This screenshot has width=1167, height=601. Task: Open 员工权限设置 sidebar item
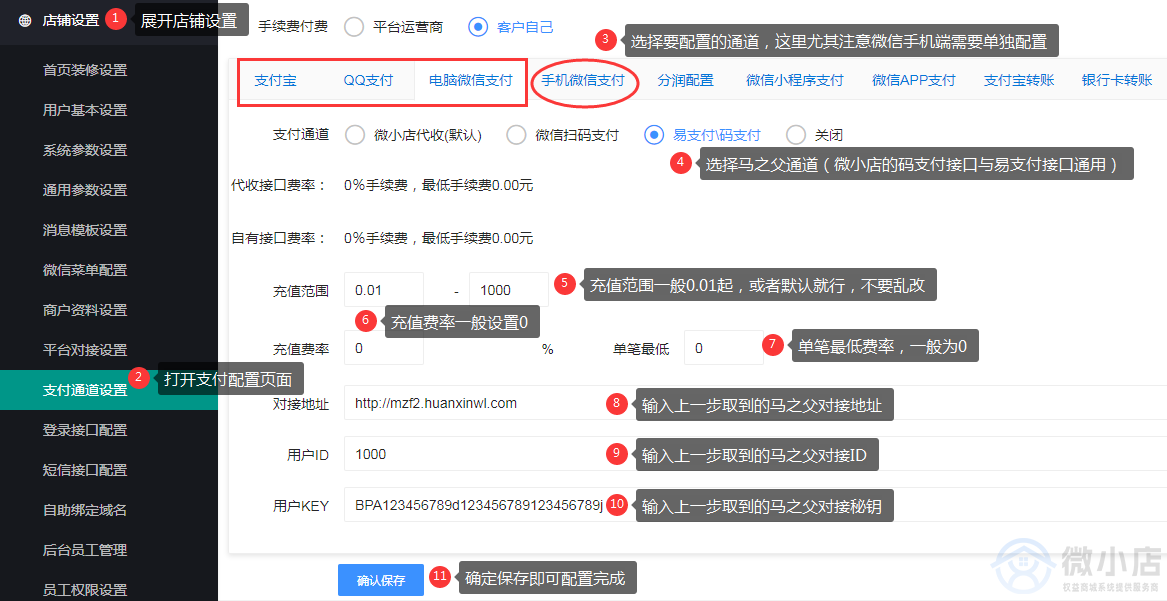tap(85, 590)
